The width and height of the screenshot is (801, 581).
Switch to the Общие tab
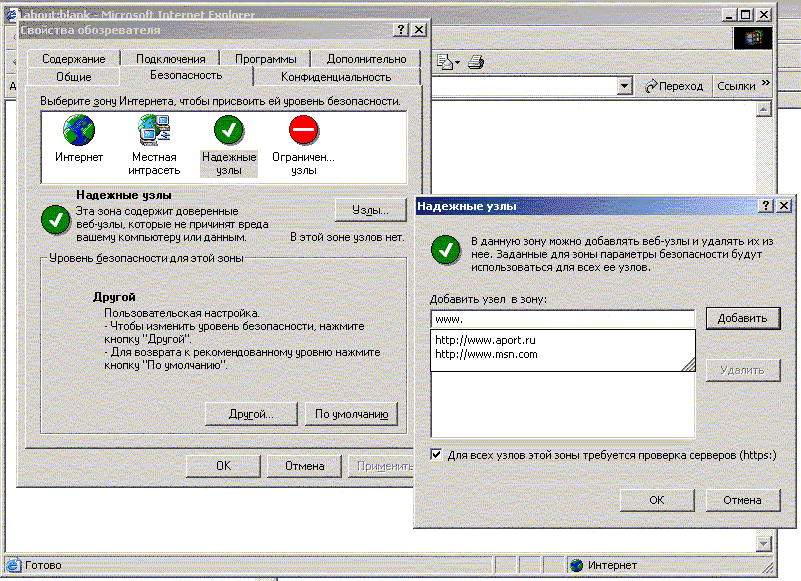[x=74, y=77]
